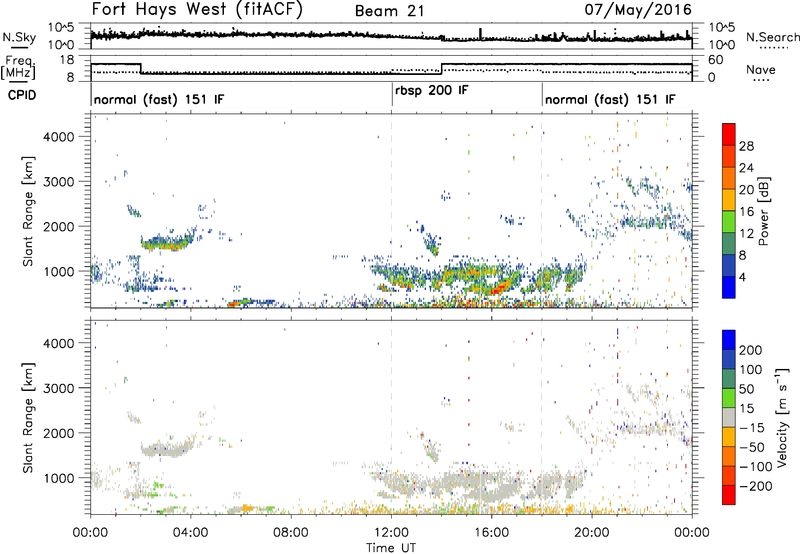Click the power colorbar value '4'

742,277
